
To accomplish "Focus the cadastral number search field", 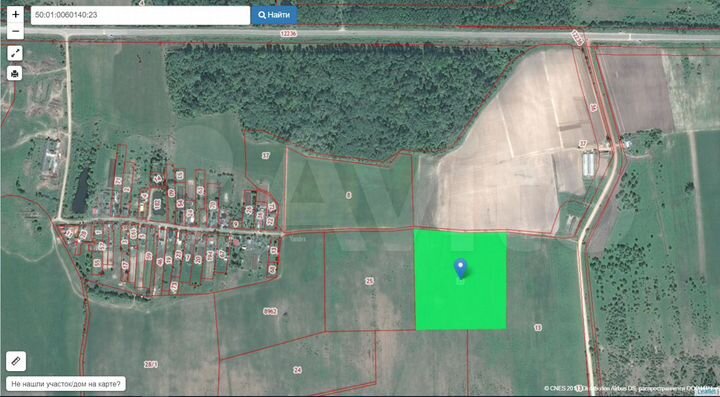I will click(x=141, y=15).
